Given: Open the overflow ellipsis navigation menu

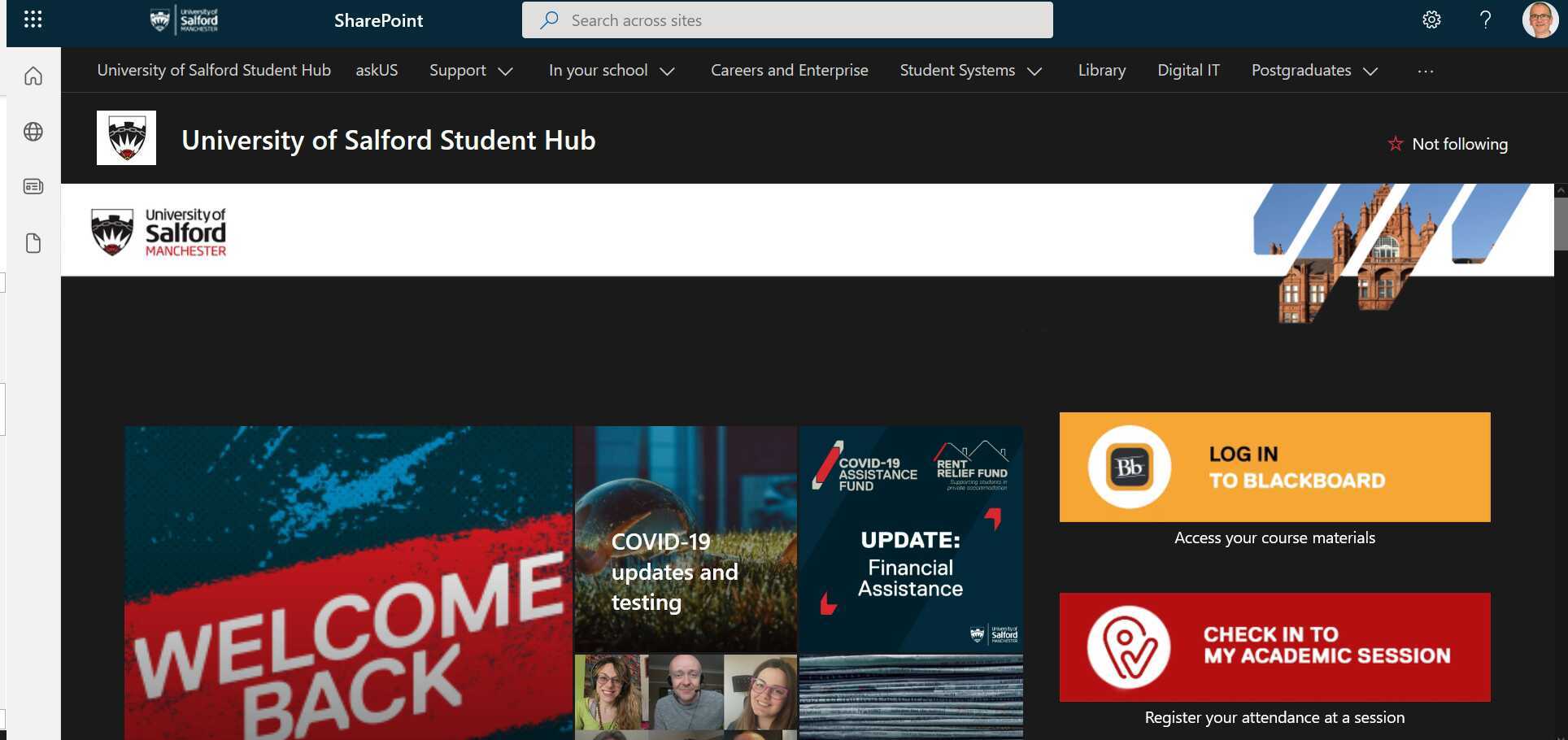Looking at the screenshot, I should point(1425,70).
